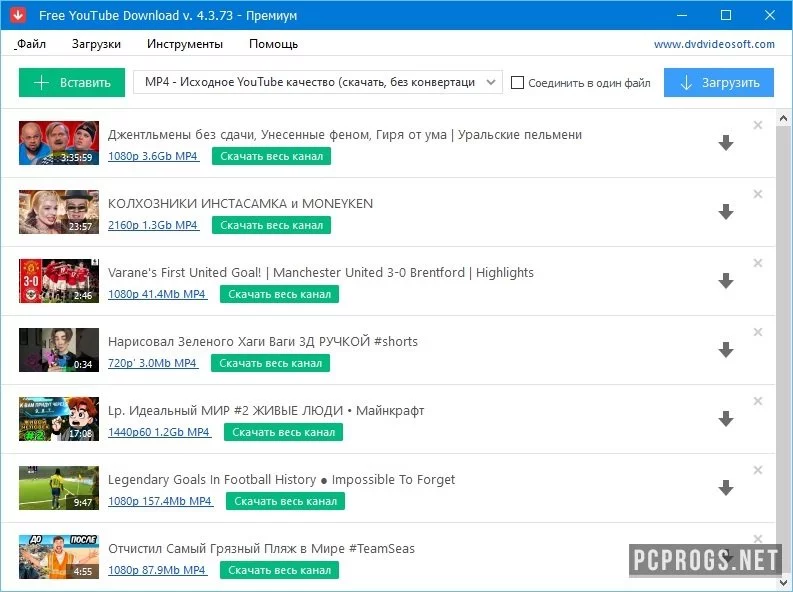Visit www.dvdvideosoft.com link

[x=714, y=44]
